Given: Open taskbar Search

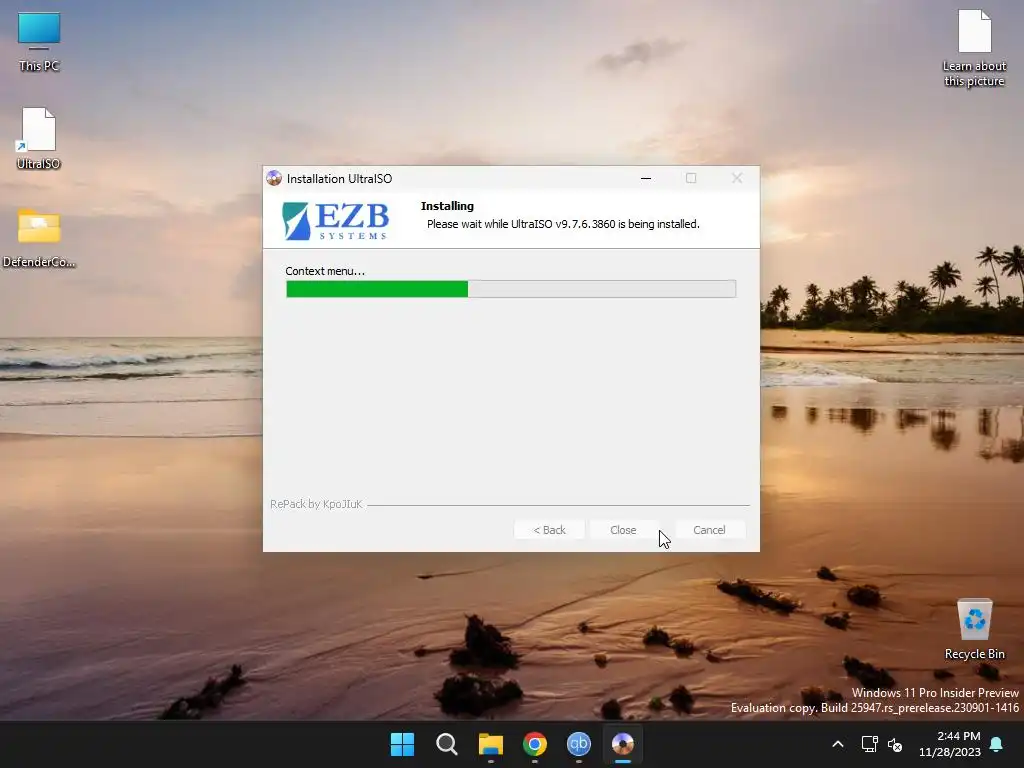Looking at the screenshot, I should coord(447,744).
